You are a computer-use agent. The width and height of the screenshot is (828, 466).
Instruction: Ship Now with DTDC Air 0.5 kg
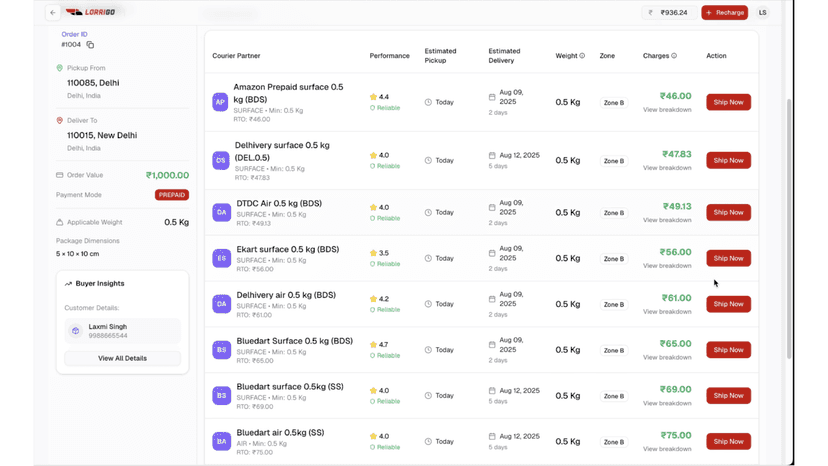click(728, 212)
